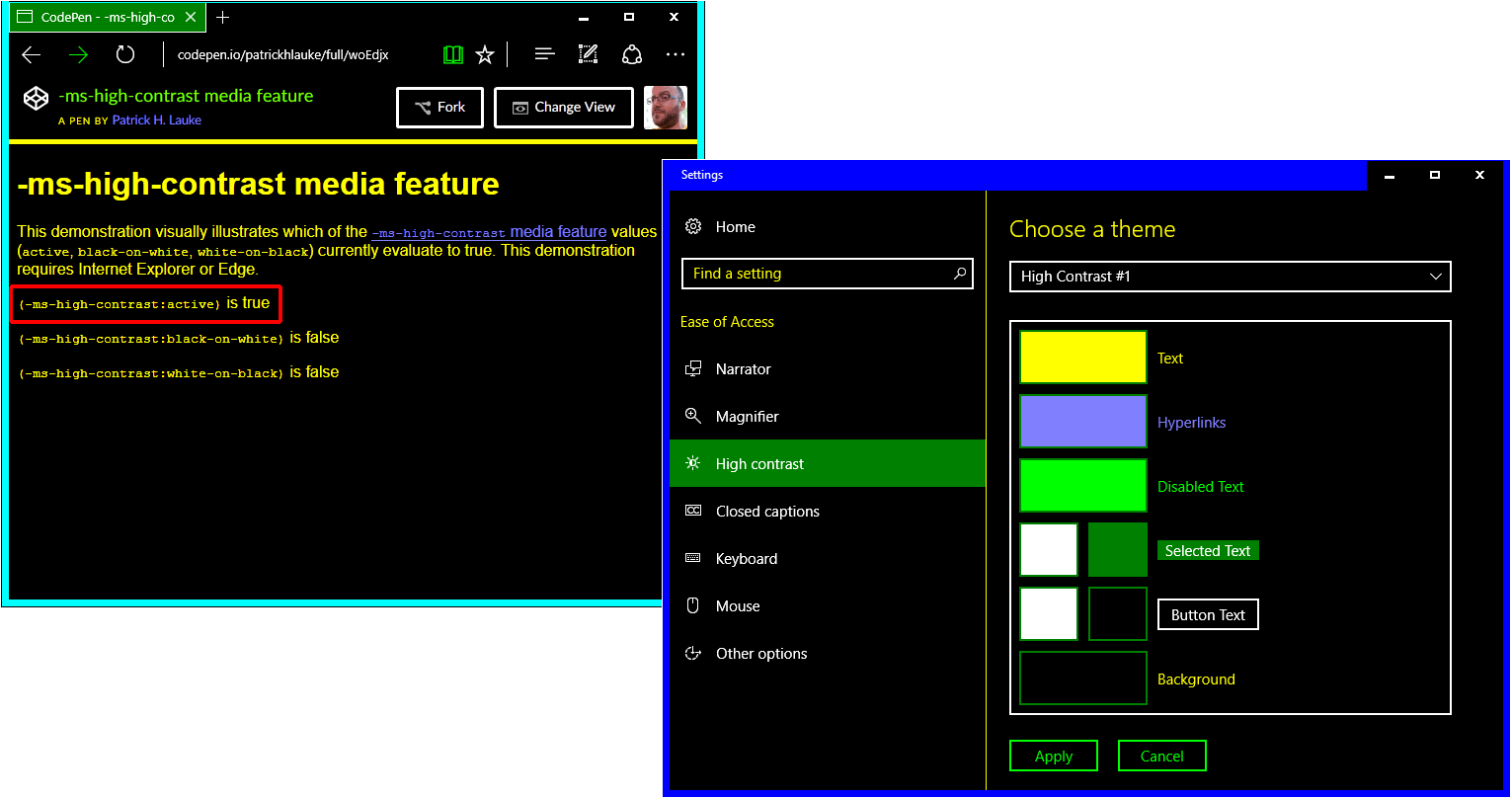Select Closed captions settings
The width and height of the screenshot is (1512, 799).
coord(767,511)
